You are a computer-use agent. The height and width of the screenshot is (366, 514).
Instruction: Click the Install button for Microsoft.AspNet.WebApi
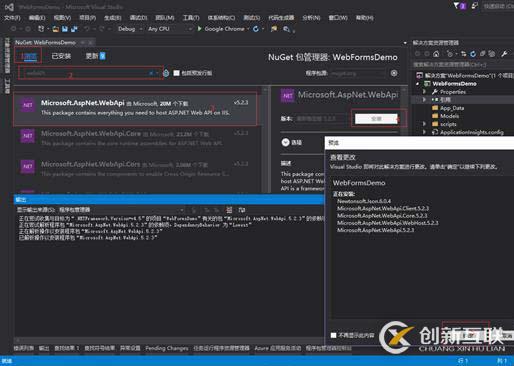pos(376,119)
